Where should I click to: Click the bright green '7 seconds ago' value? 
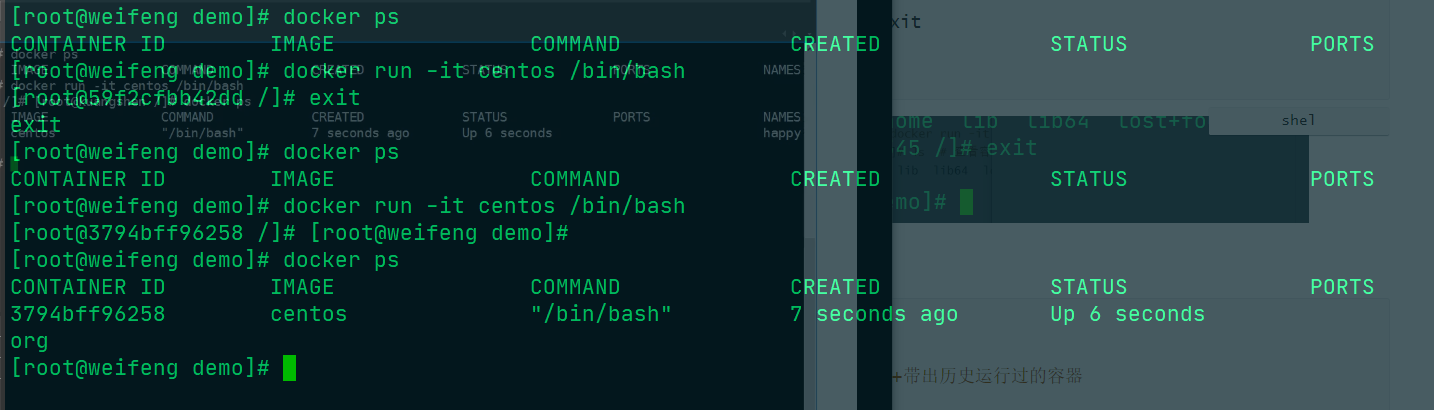click(874, 314)
